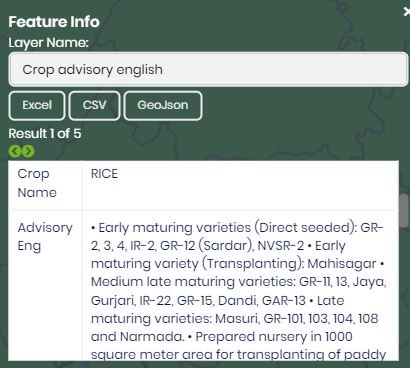Select the Advisory Eng attribute cell
Screen dimensions: 410x368
[x=45, y=285]
